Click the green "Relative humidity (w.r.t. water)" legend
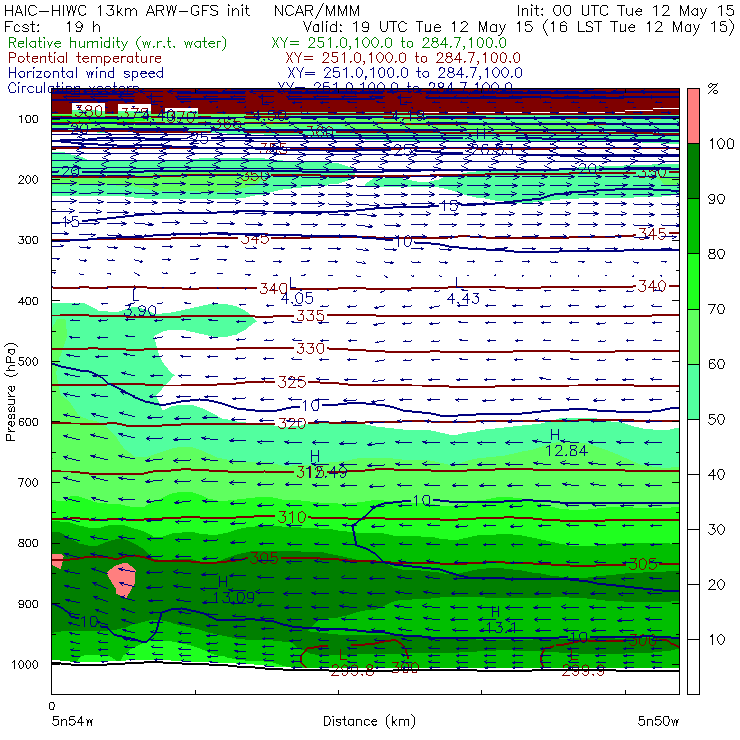Viewport: 740px width, 740px height. pos(118,43)
